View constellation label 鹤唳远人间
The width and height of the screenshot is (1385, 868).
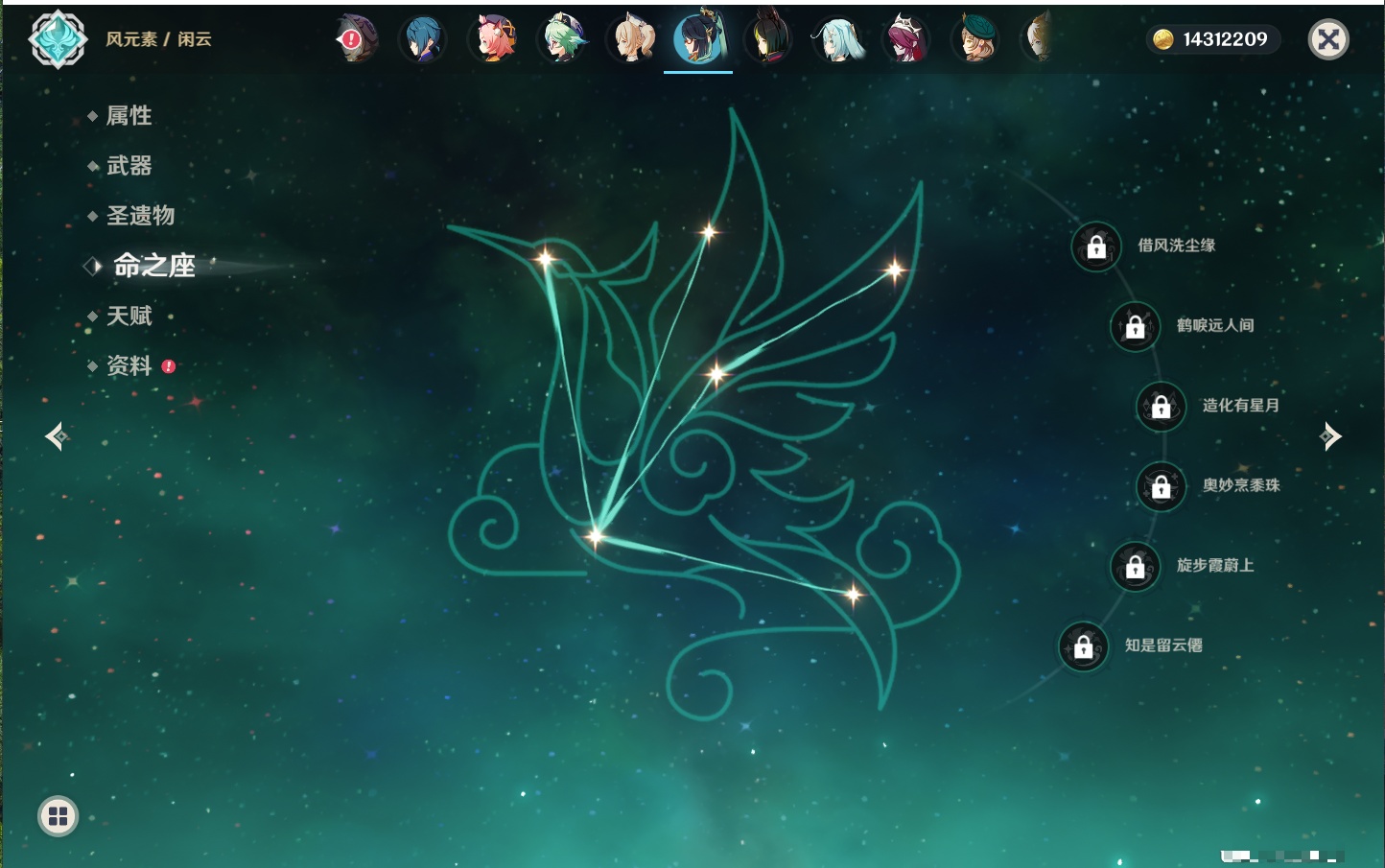coord(1215,325)
